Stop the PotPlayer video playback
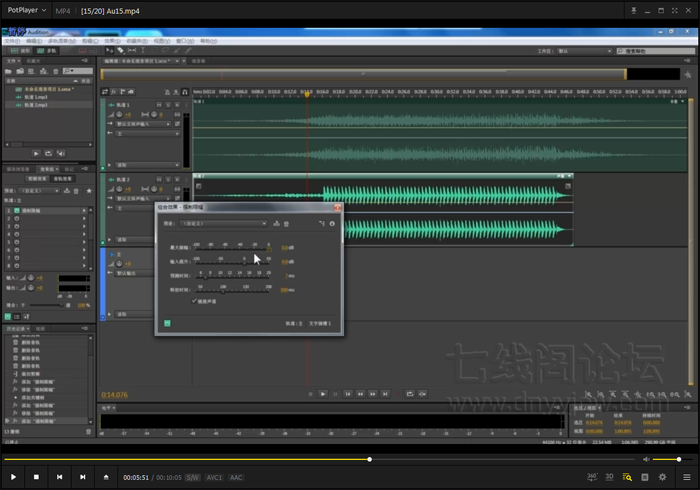Image resolution: width=700 pixels, height=490 pixels. point(37,477)
